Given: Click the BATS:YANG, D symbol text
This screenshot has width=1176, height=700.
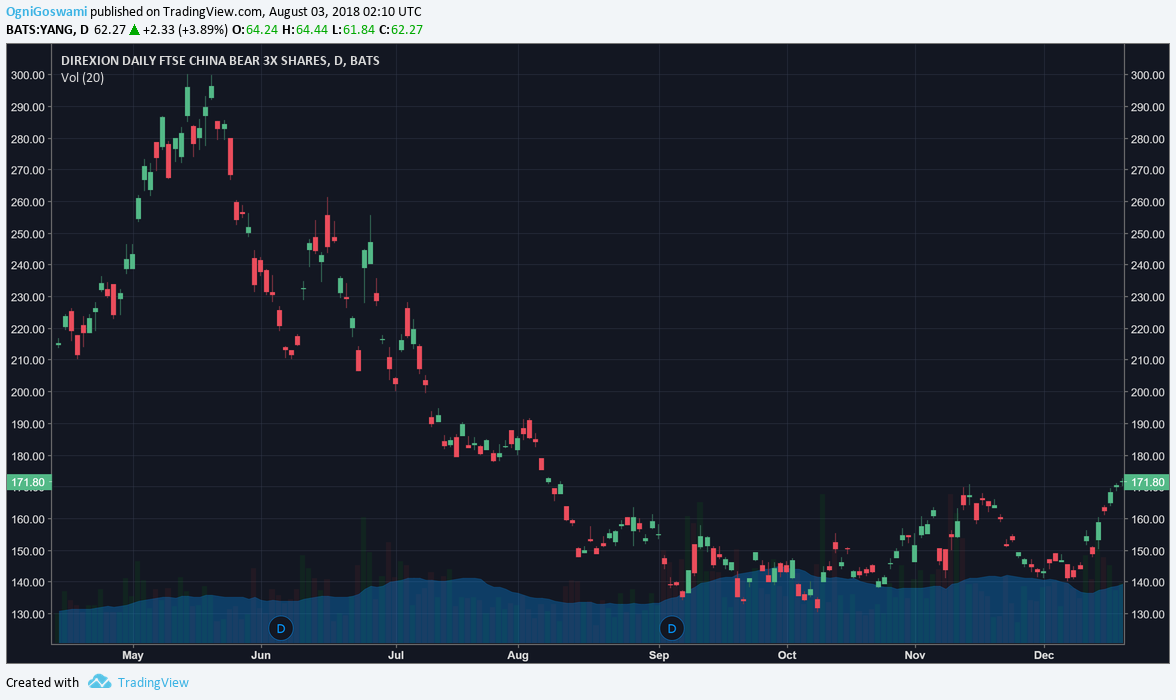Looking at the screenshot, I should (x=47, y=30).
